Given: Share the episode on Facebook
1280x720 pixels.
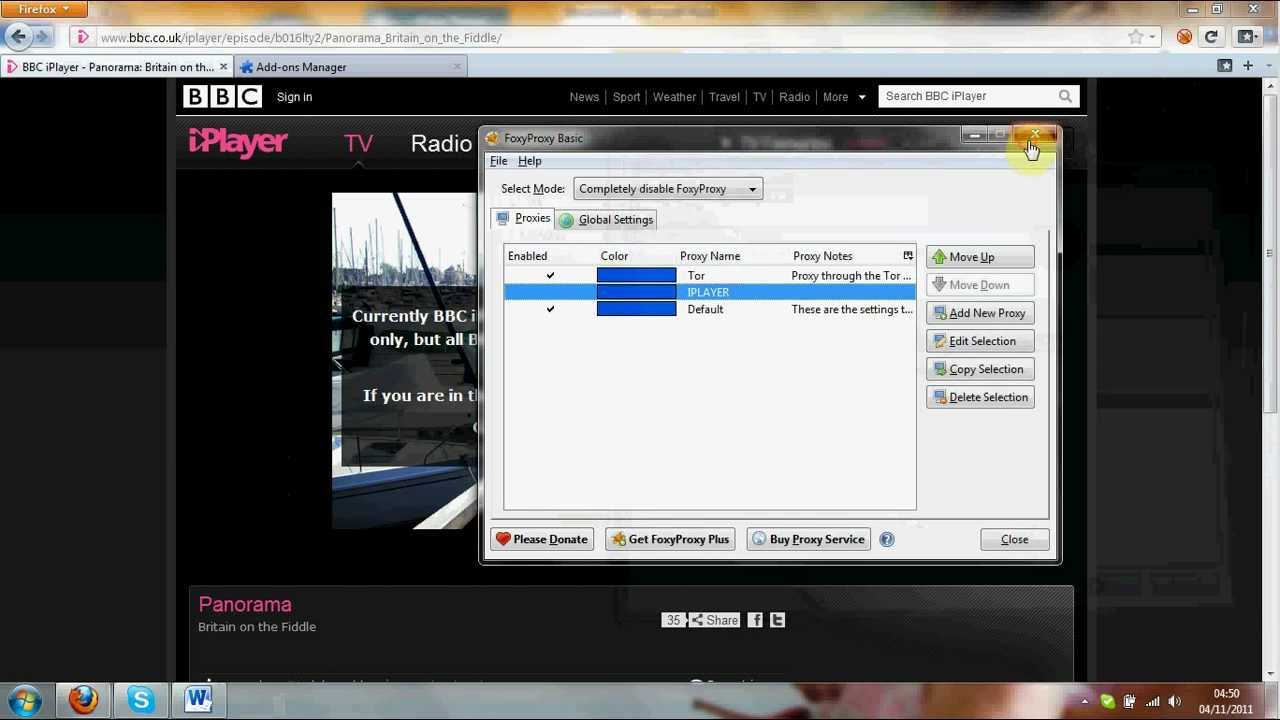Looking at the screenshot, I should [x=755, y=620].
